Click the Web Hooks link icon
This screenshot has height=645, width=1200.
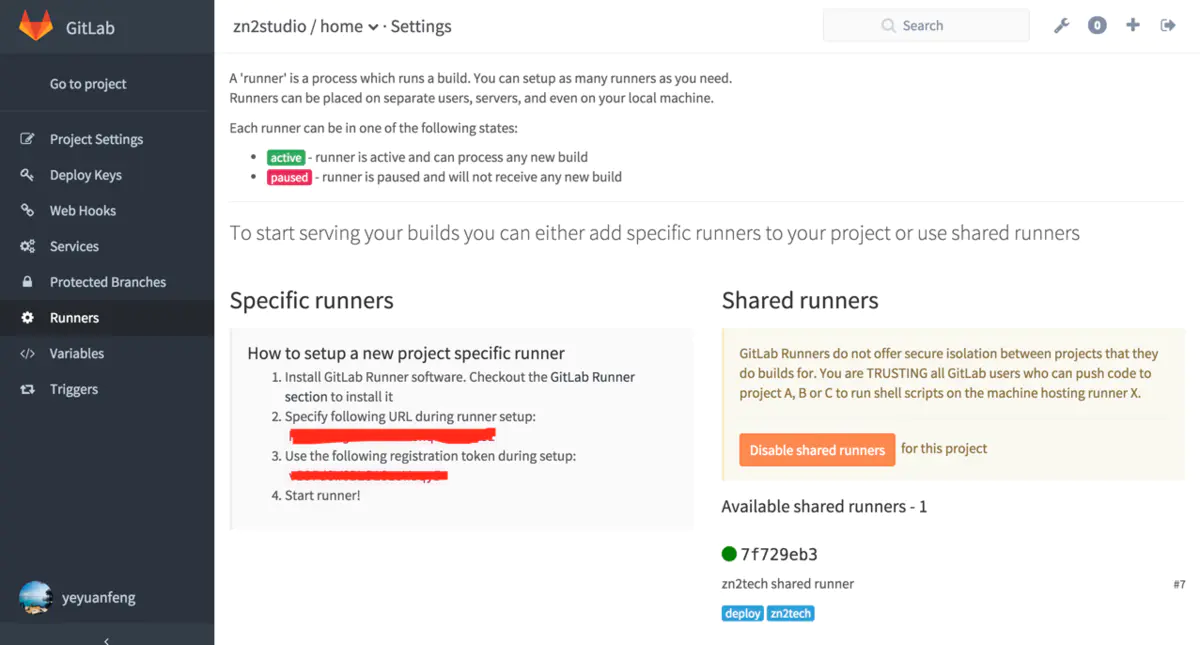click(28, 211)
